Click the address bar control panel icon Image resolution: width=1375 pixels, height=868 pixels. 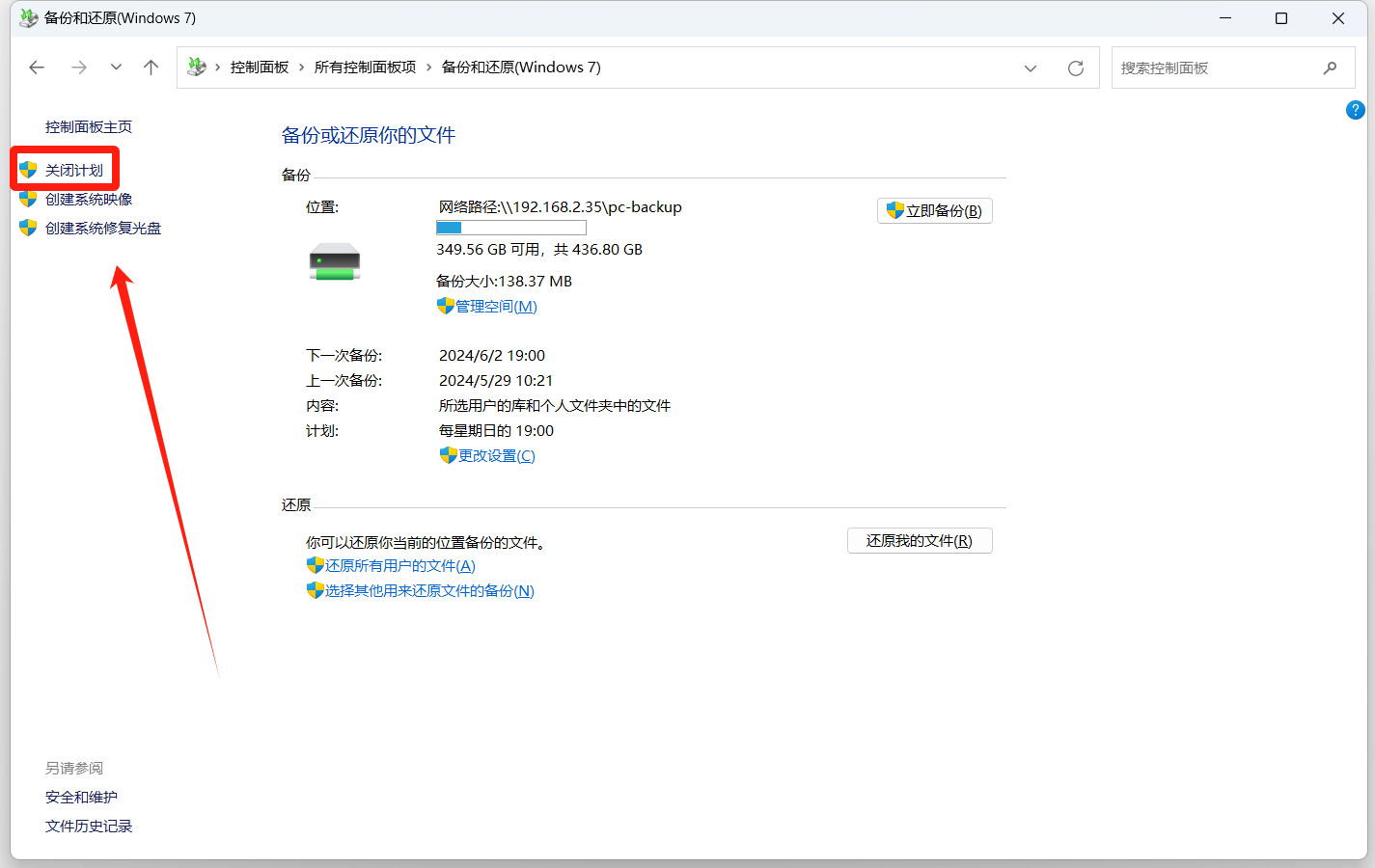(x=197, y=68)
